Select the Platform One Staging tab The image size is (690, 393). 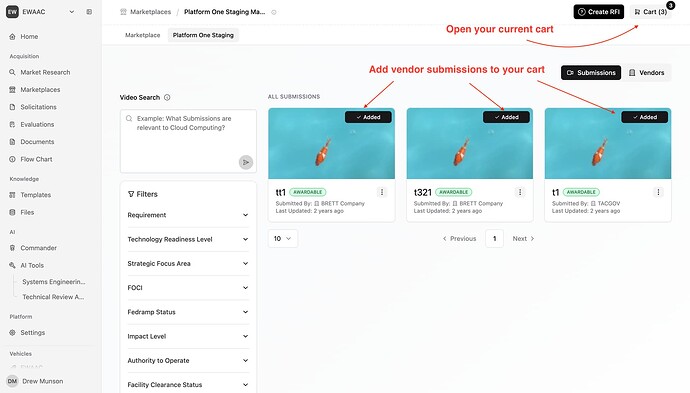203,35
